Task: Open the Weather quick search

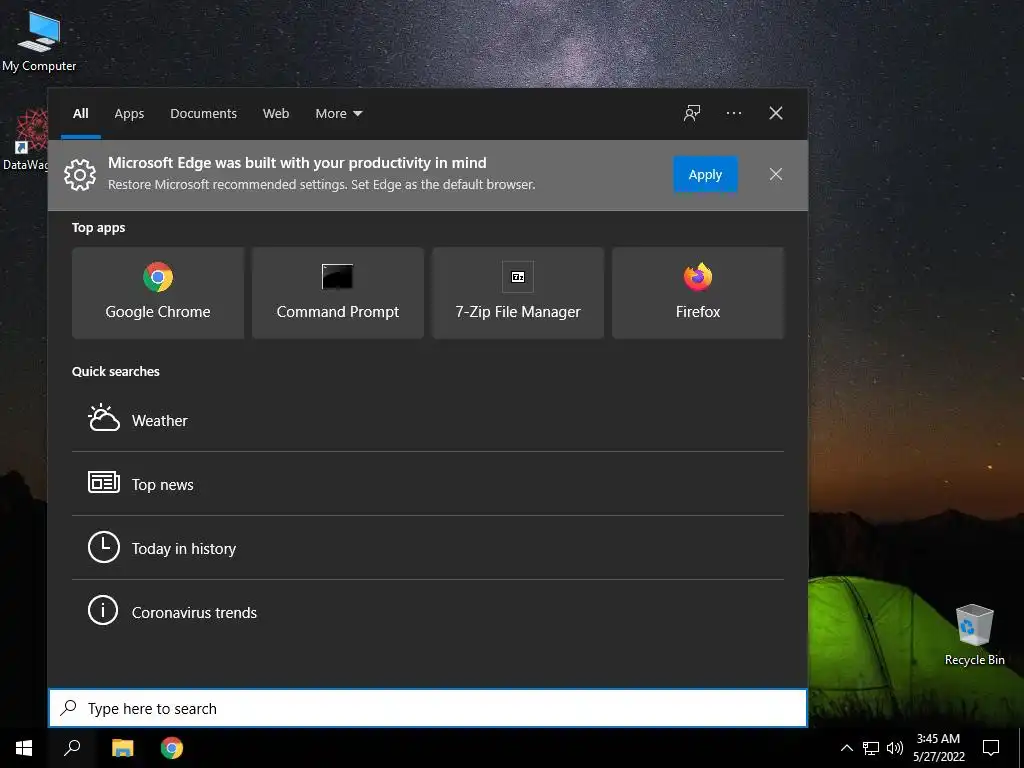Action: click(428, 420)
